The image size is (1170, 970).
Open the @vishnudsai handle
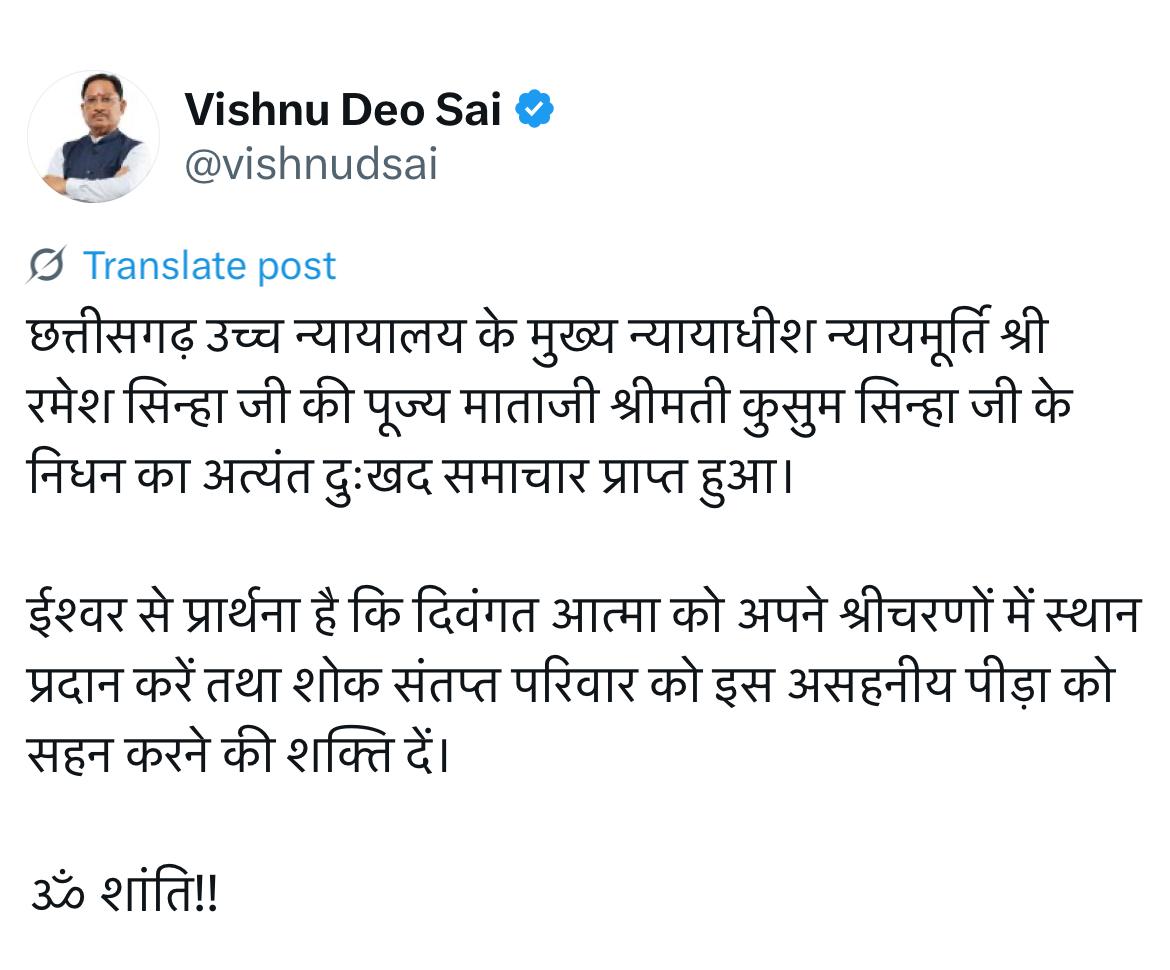311,165
